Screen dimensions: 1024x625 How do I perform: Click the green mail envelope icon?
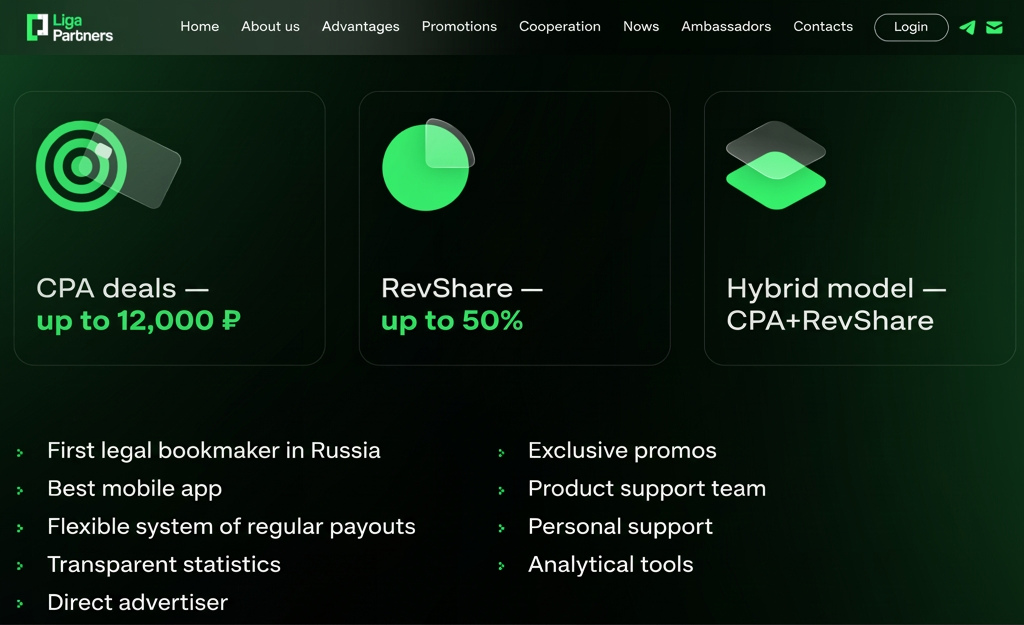(994, 27)
